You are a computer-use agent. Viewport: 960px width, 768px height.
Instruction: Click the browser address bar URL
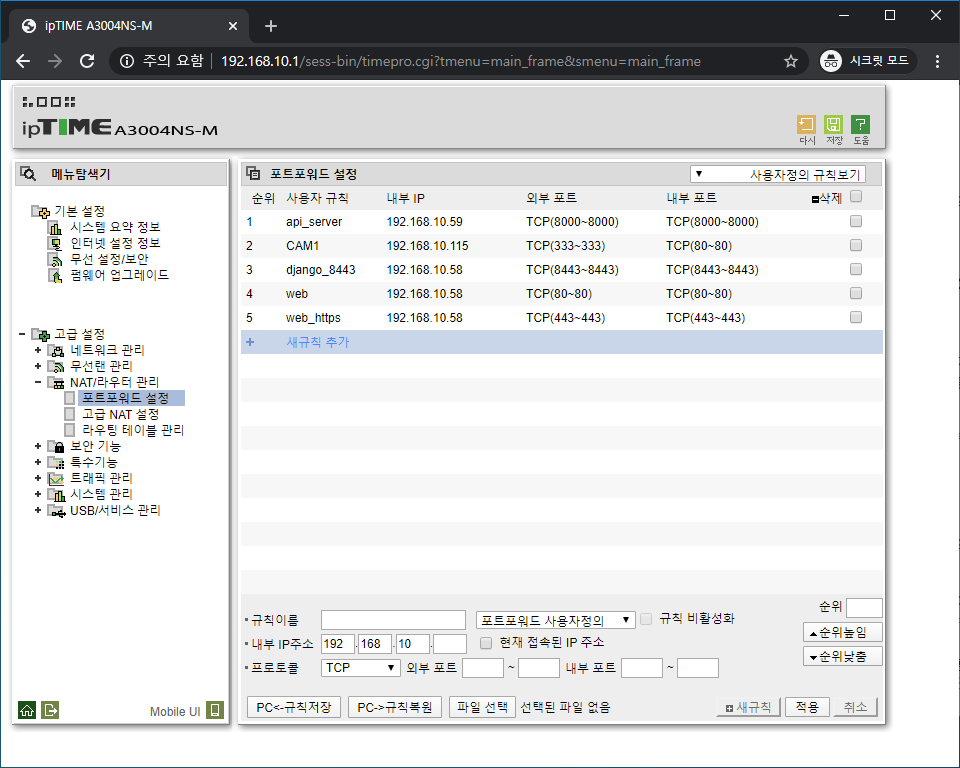[460, 61]
